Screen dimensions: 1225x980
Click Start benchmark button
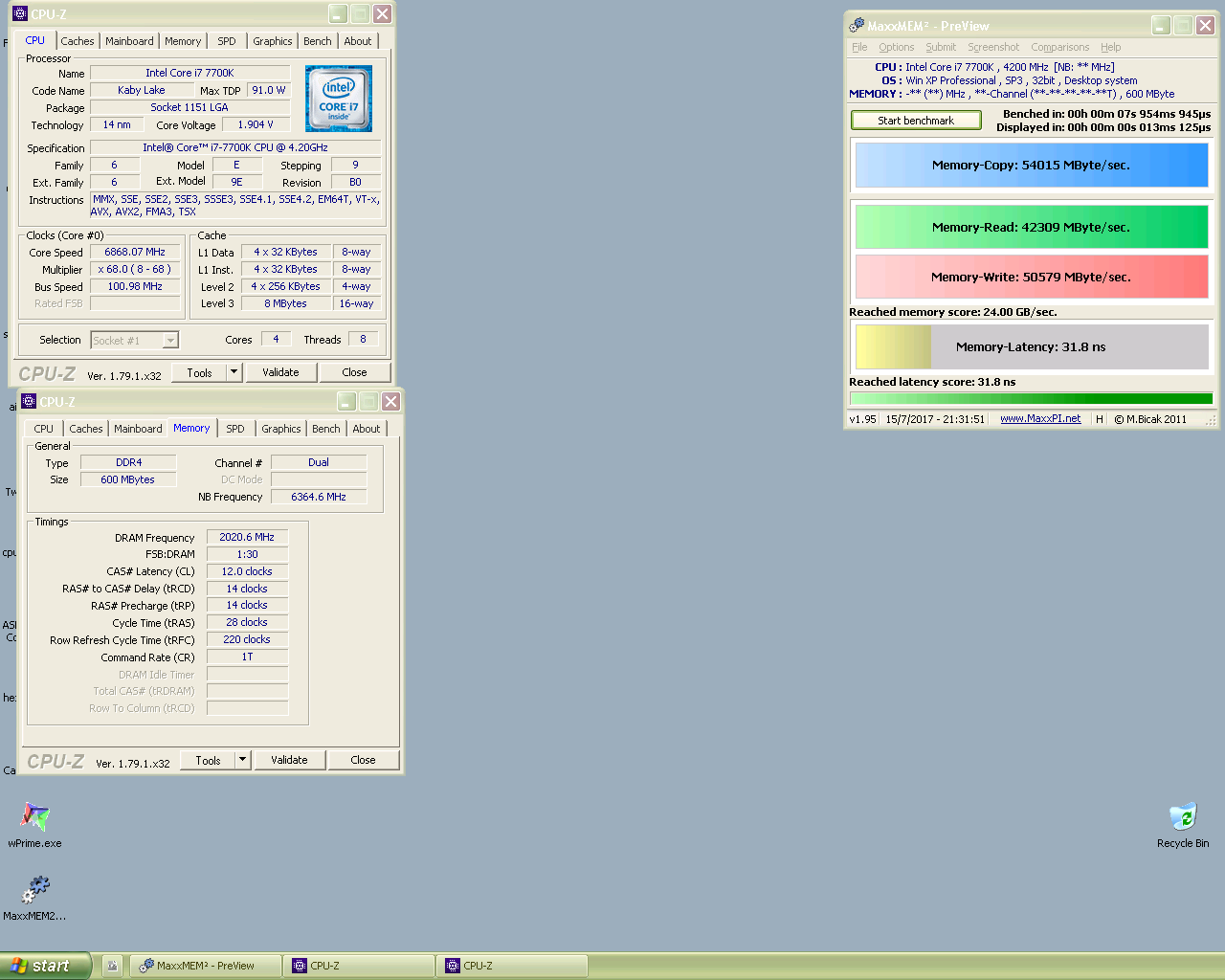(x=916, y=121)
